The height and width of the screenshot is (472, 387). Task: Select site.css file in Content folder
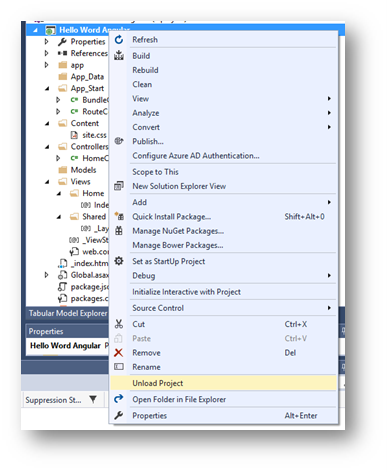click(x=94, y=135)
